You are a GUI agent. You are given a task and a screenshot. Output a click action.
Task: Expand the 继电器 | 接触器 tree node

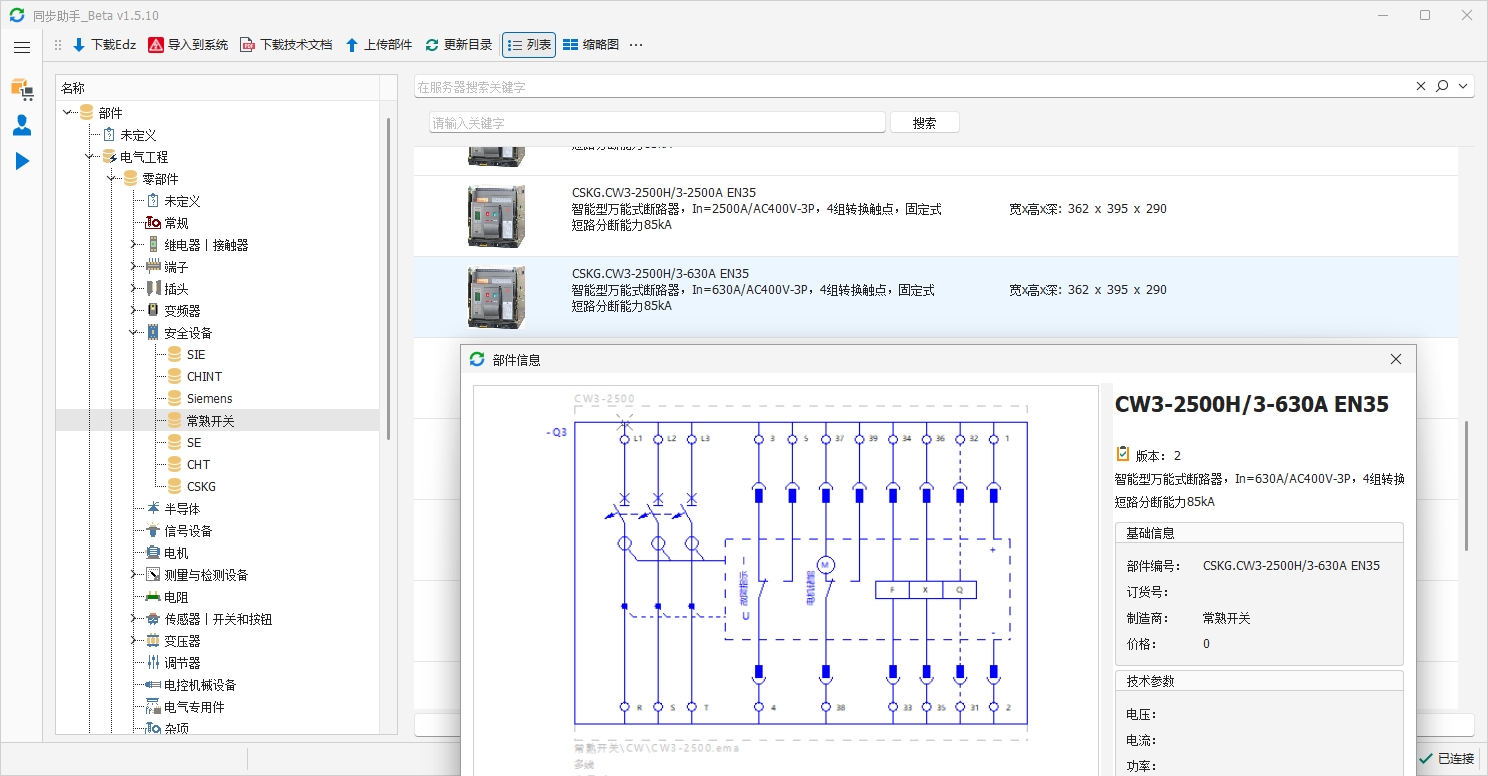tap(134, 245)
